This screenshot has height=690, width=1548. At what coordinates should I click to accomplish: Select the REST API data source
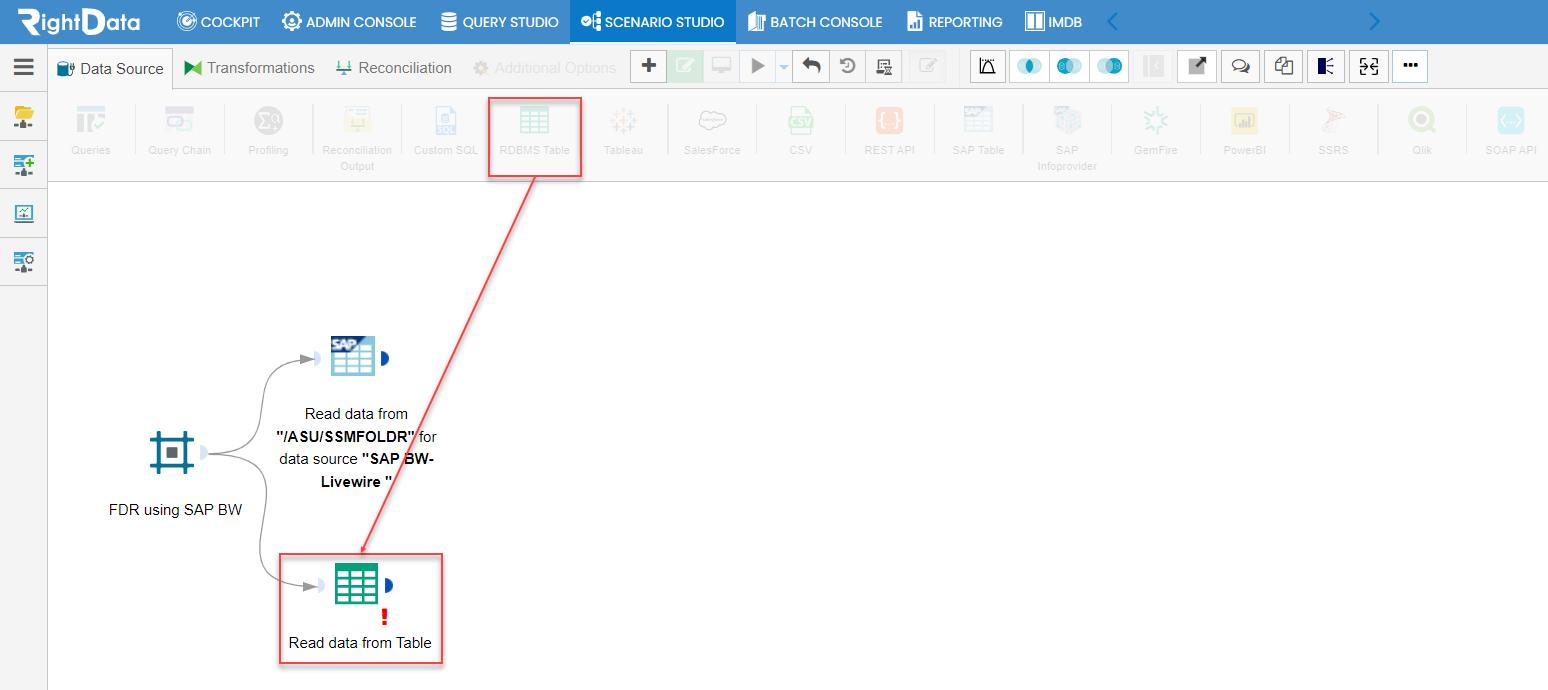tap(889, 130)
